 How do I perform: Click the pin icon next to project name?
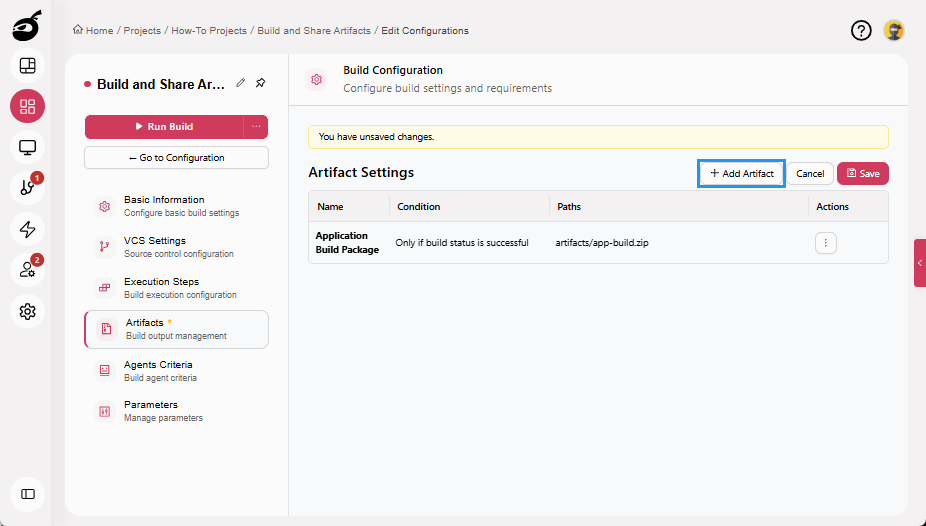(260, 83)
